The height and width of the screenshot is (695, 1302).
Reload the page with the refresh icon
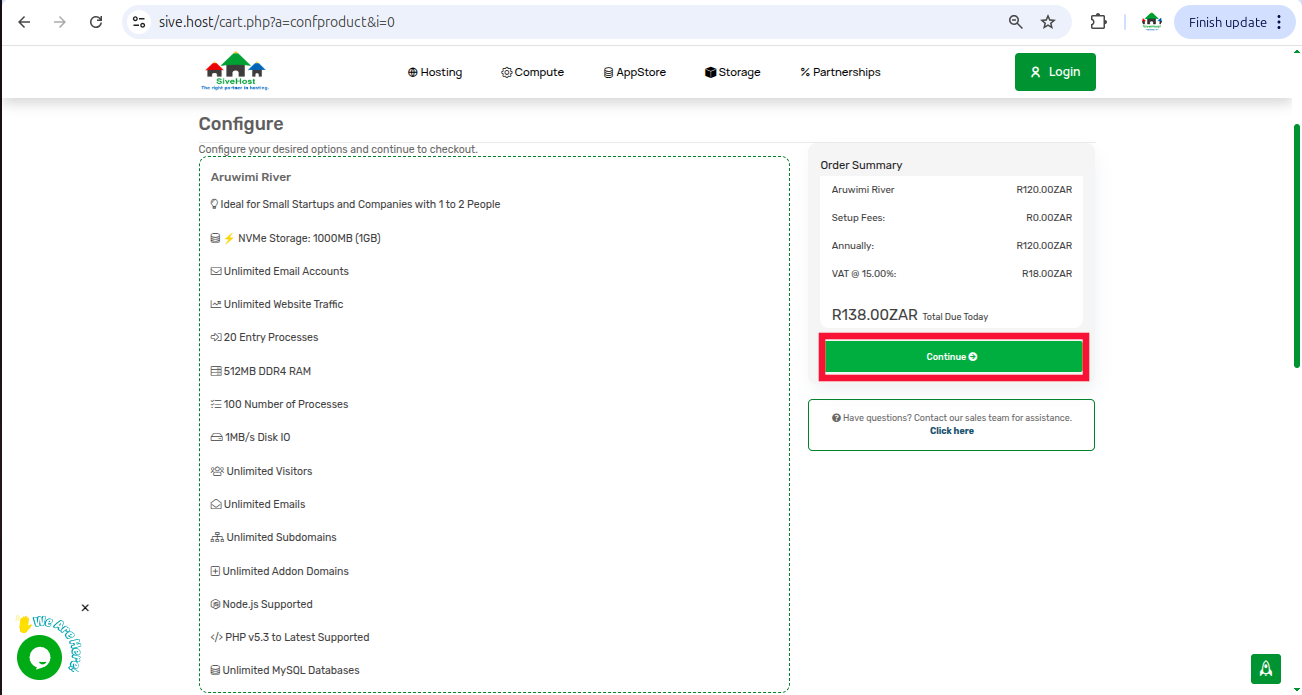96,22
